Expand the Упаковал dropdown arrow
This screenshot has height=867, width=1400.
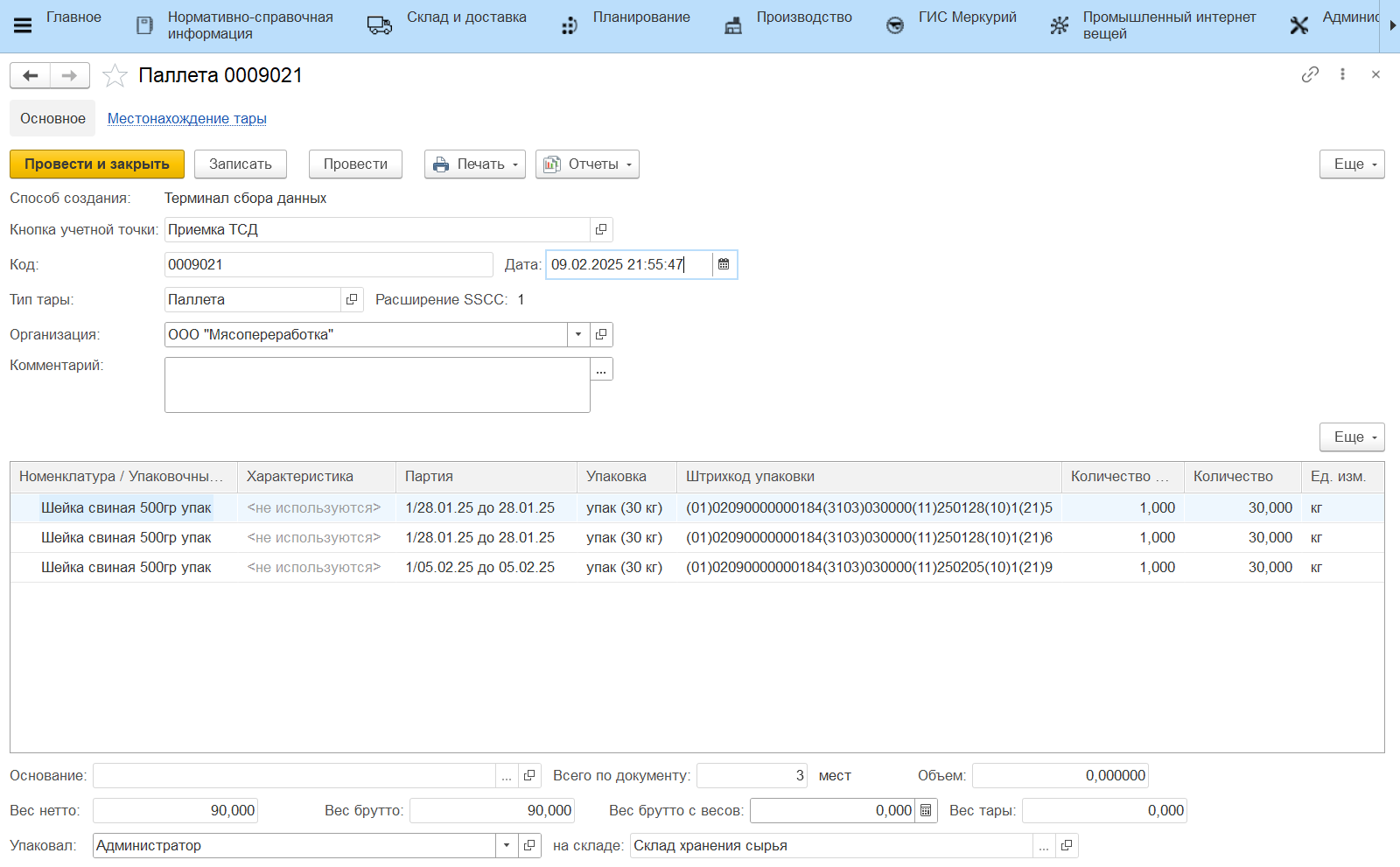pos(507,846)
